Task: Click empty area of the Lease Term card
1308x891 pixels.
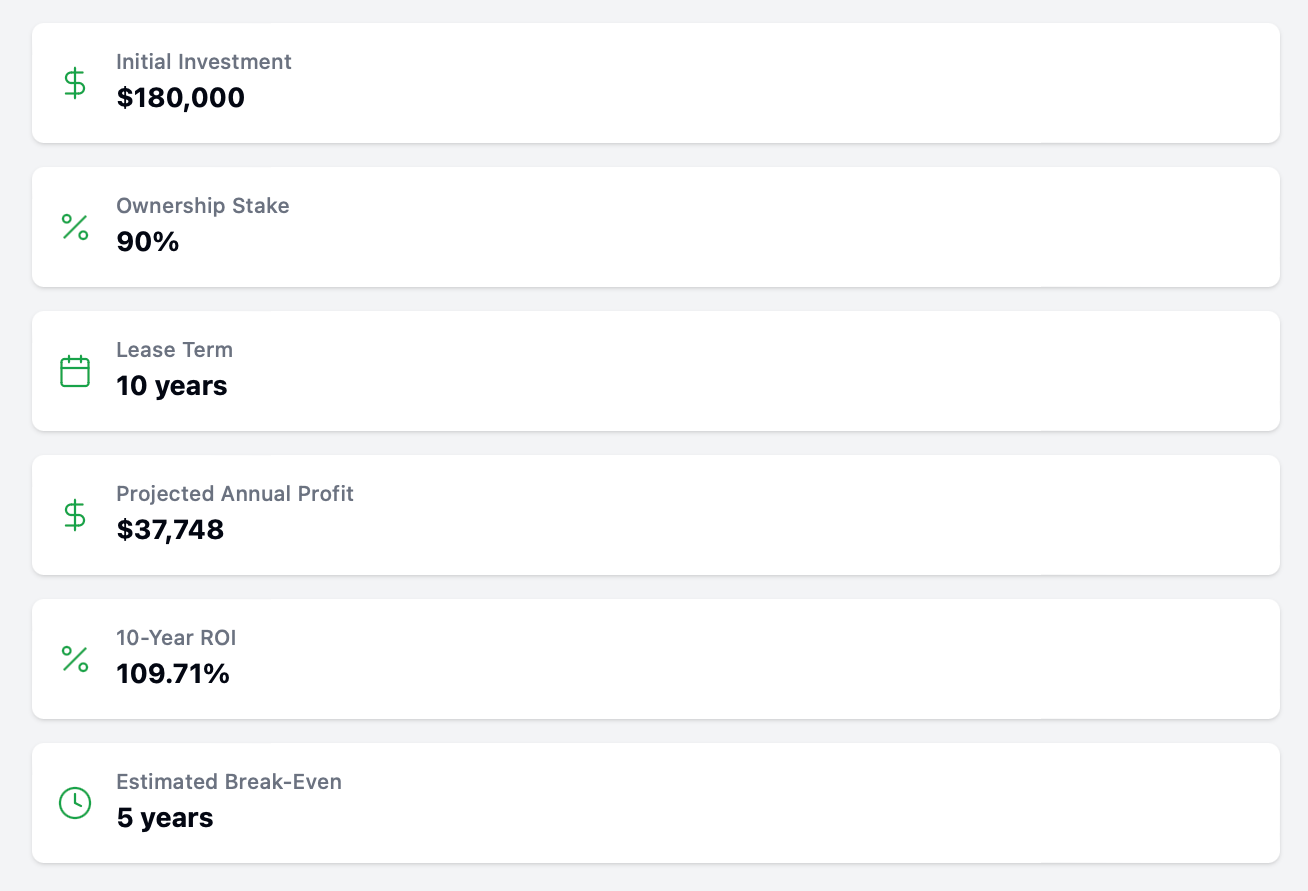Action: pyautogui.click(x=760, y=371)
